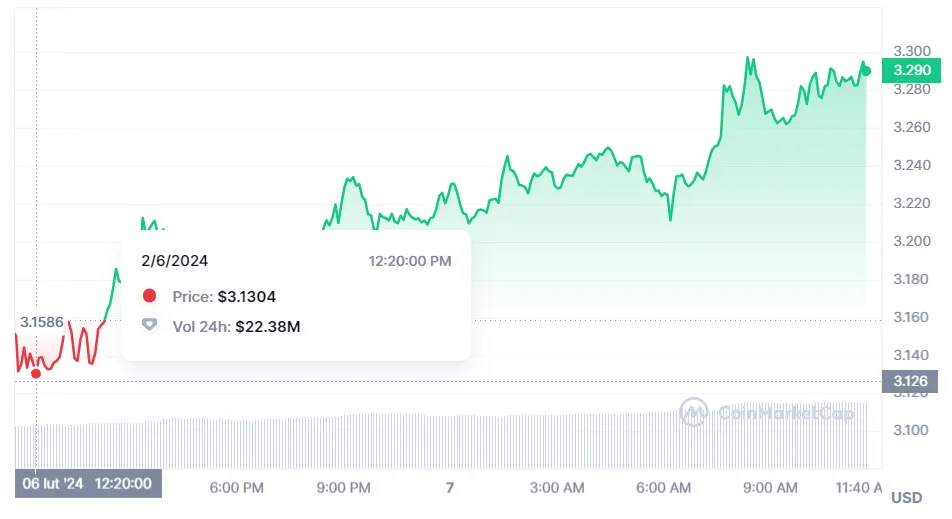952x519 pixels.
Task: Click the 6:00 AM time axis label
Action: [x=664, y=487]
